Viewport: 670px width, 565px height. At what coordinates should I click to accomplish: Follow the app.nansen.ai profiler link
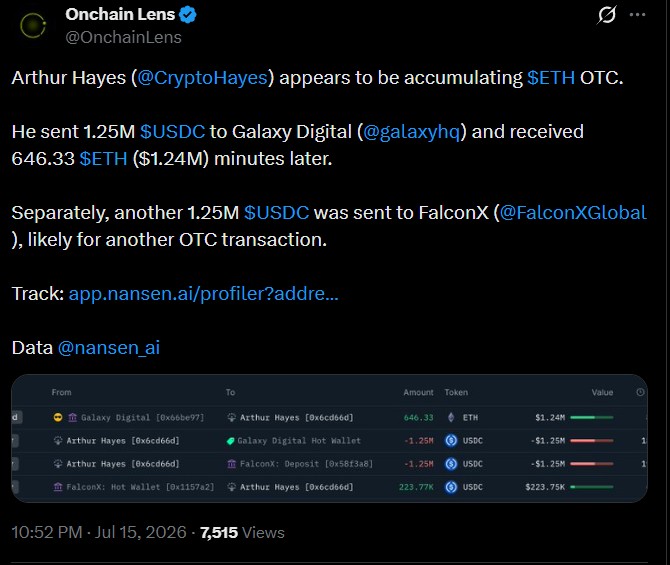coord(203,294)
